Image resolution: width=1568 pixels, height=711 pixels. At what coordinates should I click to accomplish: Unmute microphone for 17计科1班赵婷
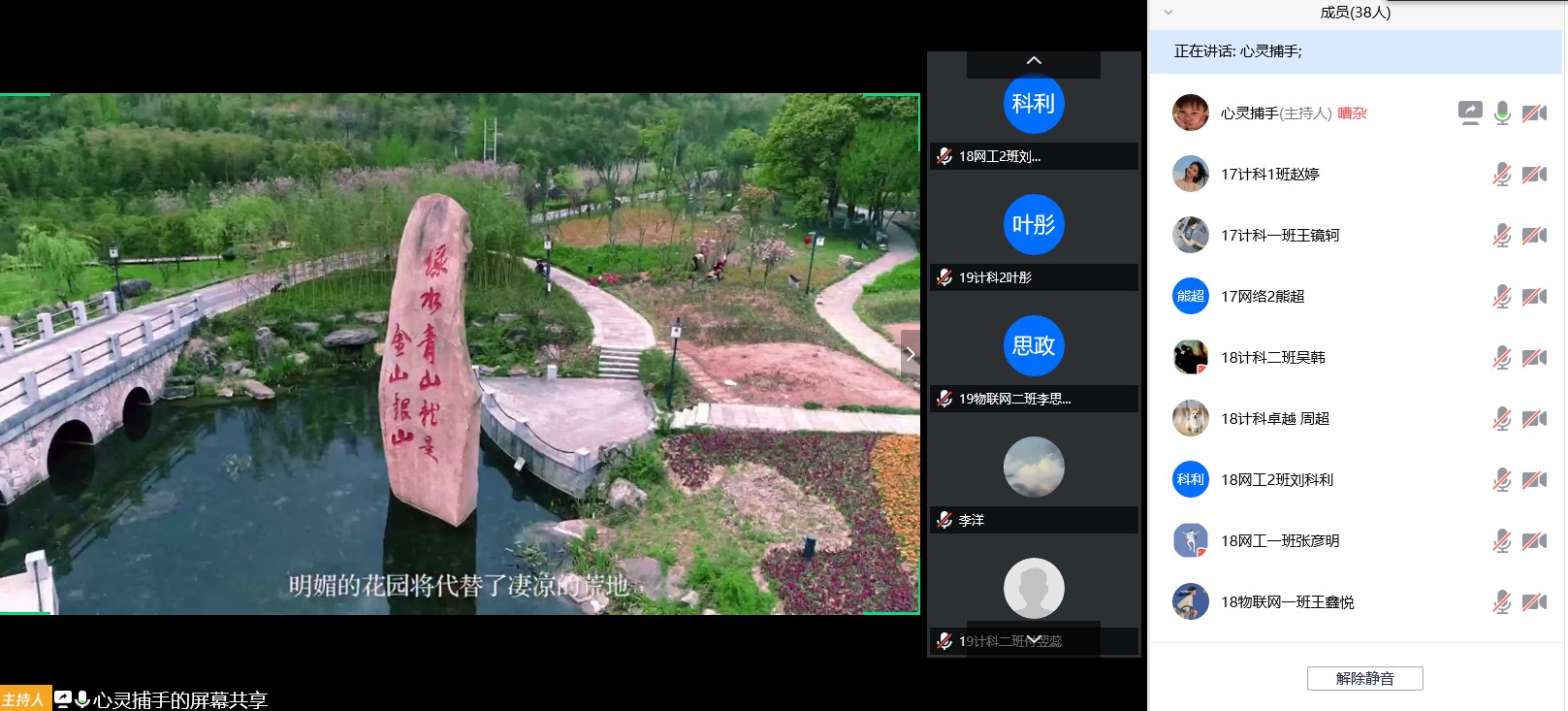1502,175
